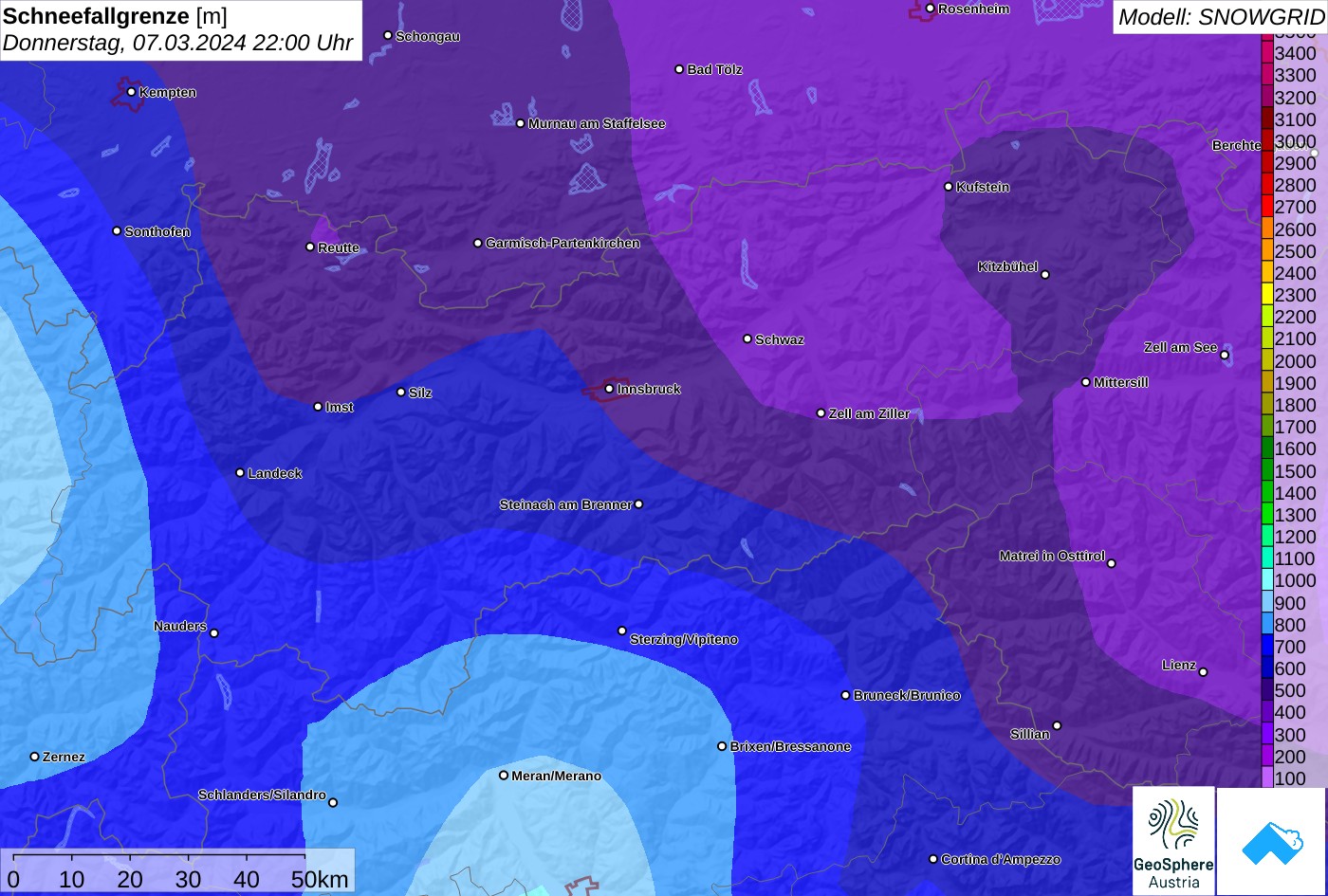Click the Zernez location dot

[35, 757]
